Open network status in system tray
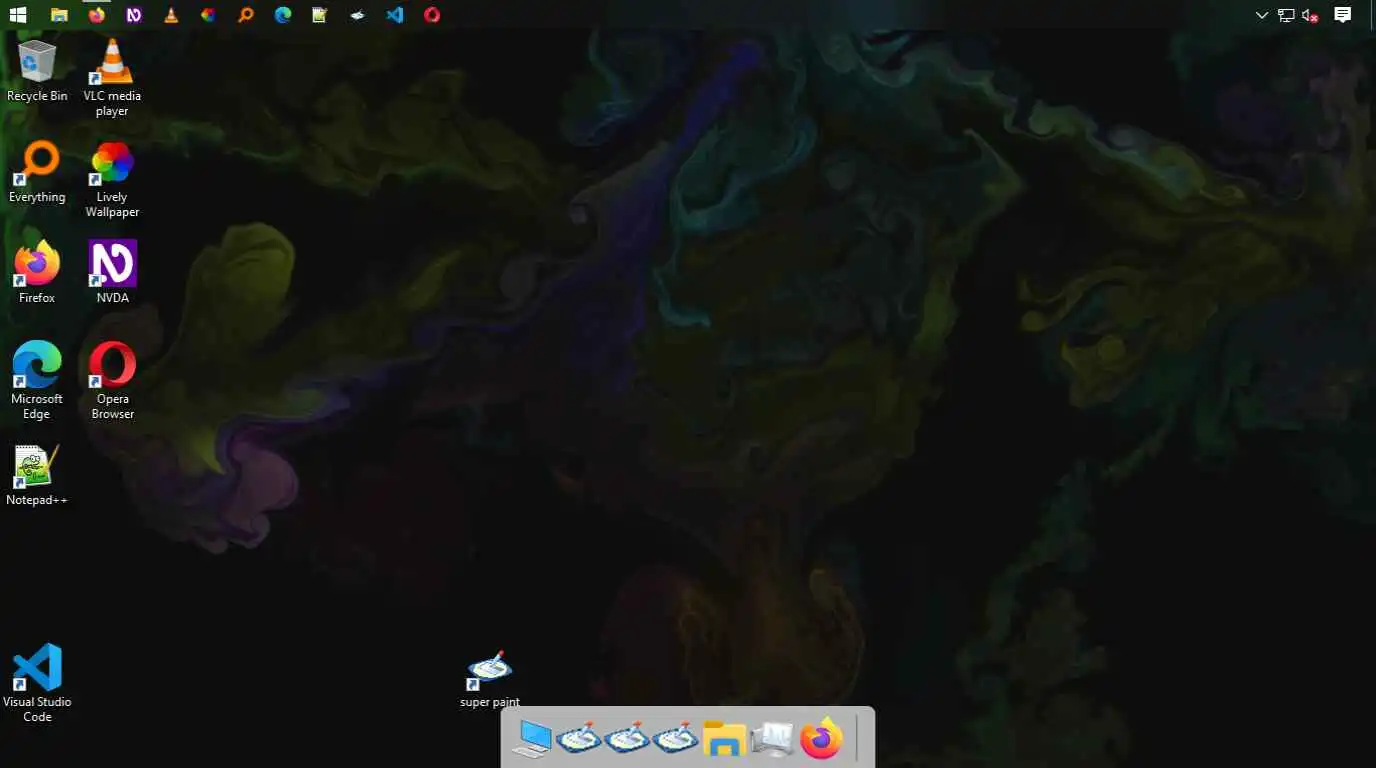Viewport: 1376px width, 768px height. [1286, 15]
